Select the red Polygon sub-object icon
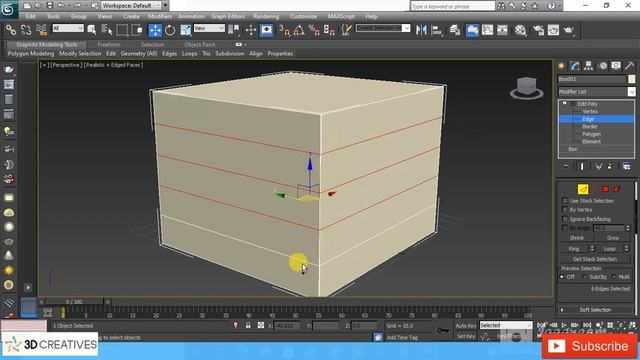Viewport: 640px width, 360px height. [x=605, y=189]
